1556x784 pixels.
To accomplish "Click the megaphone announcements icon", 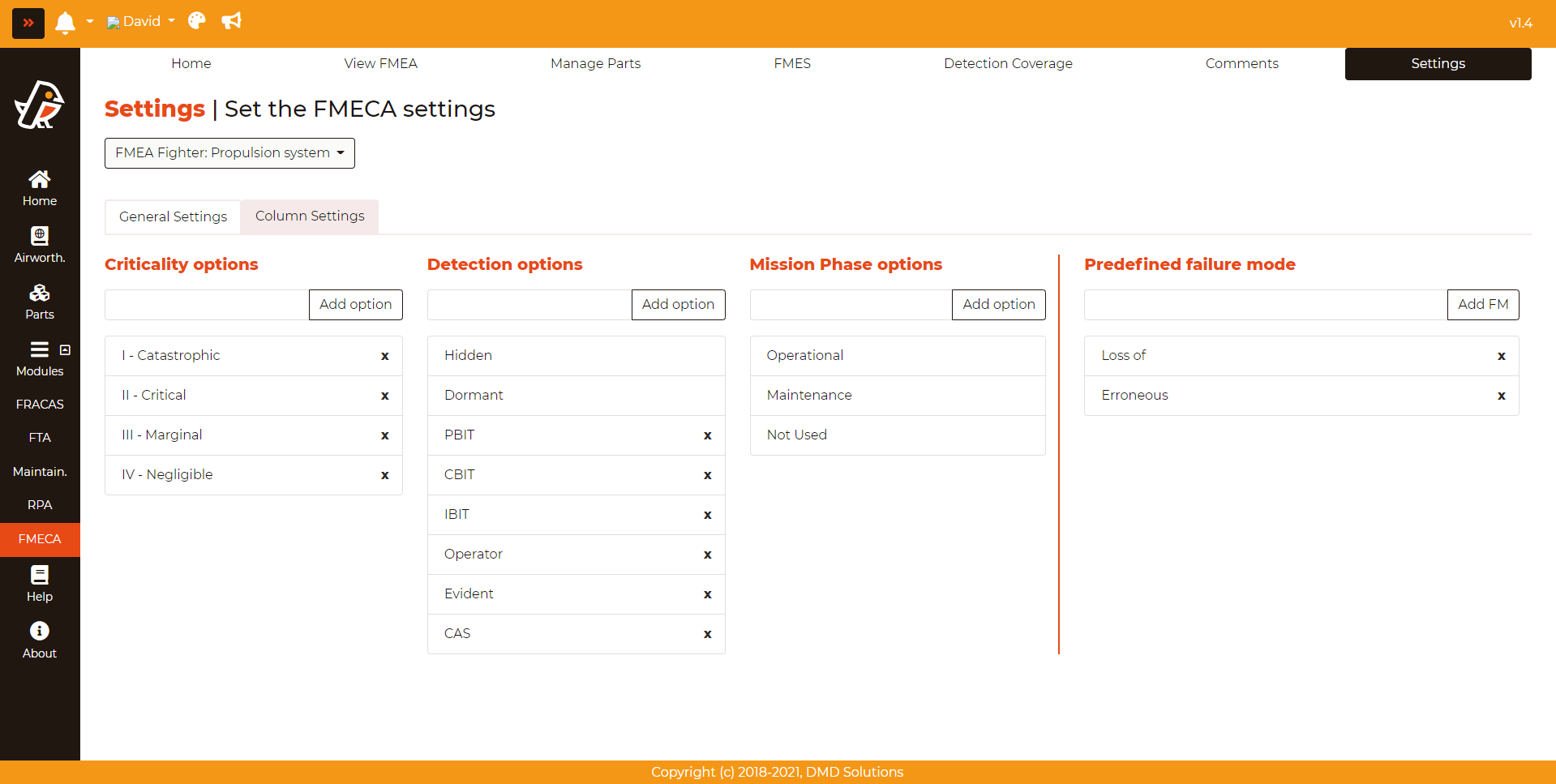I will coord(232,21).
